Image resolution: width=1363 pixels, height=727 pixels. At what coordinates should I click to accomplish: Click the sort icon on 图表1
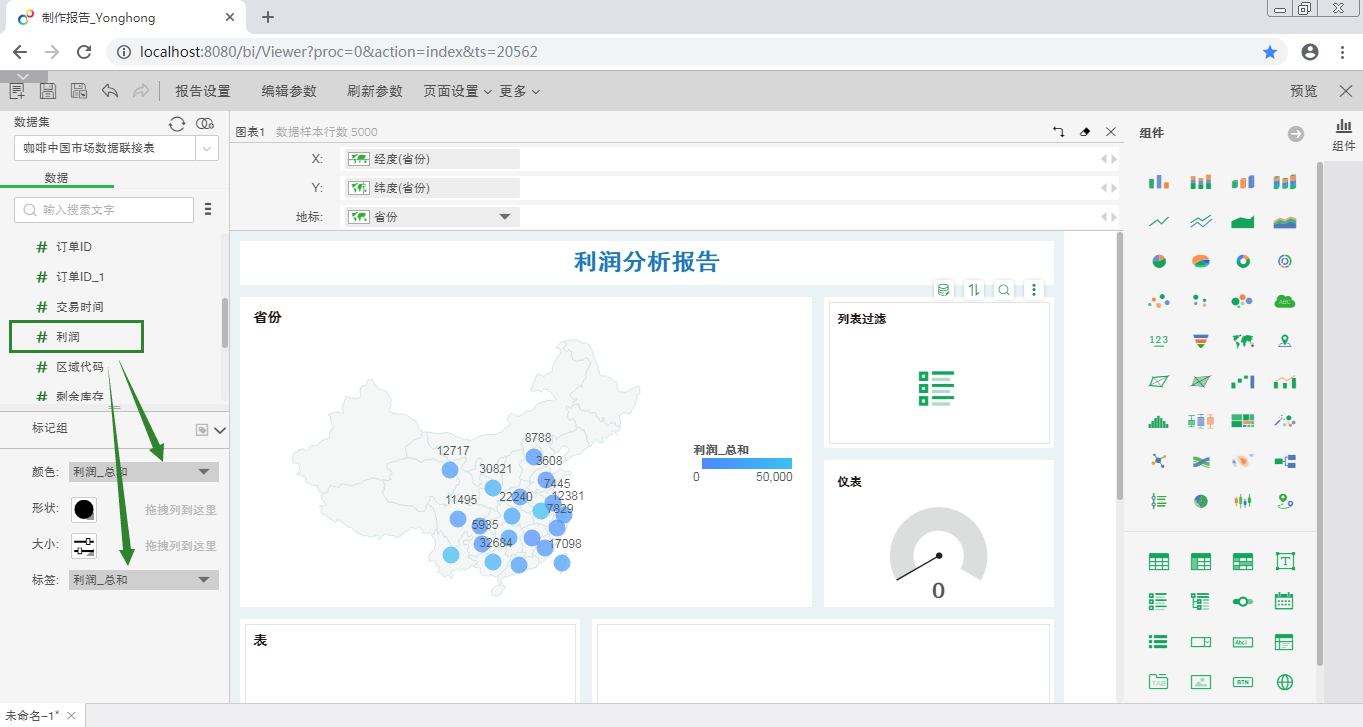click(972, 289)
